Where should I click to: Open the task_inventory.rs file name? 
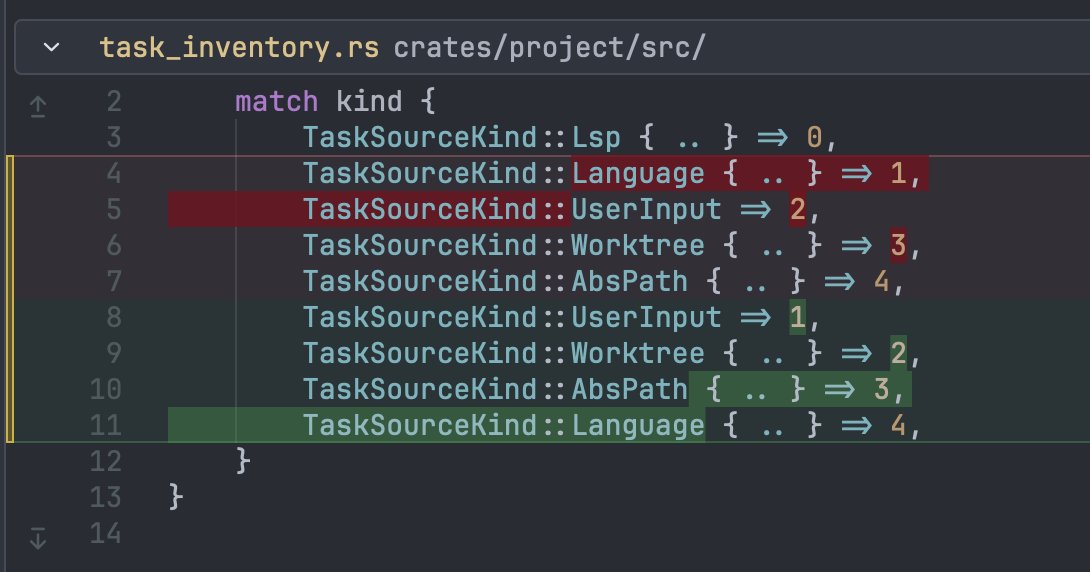point(239,48)
